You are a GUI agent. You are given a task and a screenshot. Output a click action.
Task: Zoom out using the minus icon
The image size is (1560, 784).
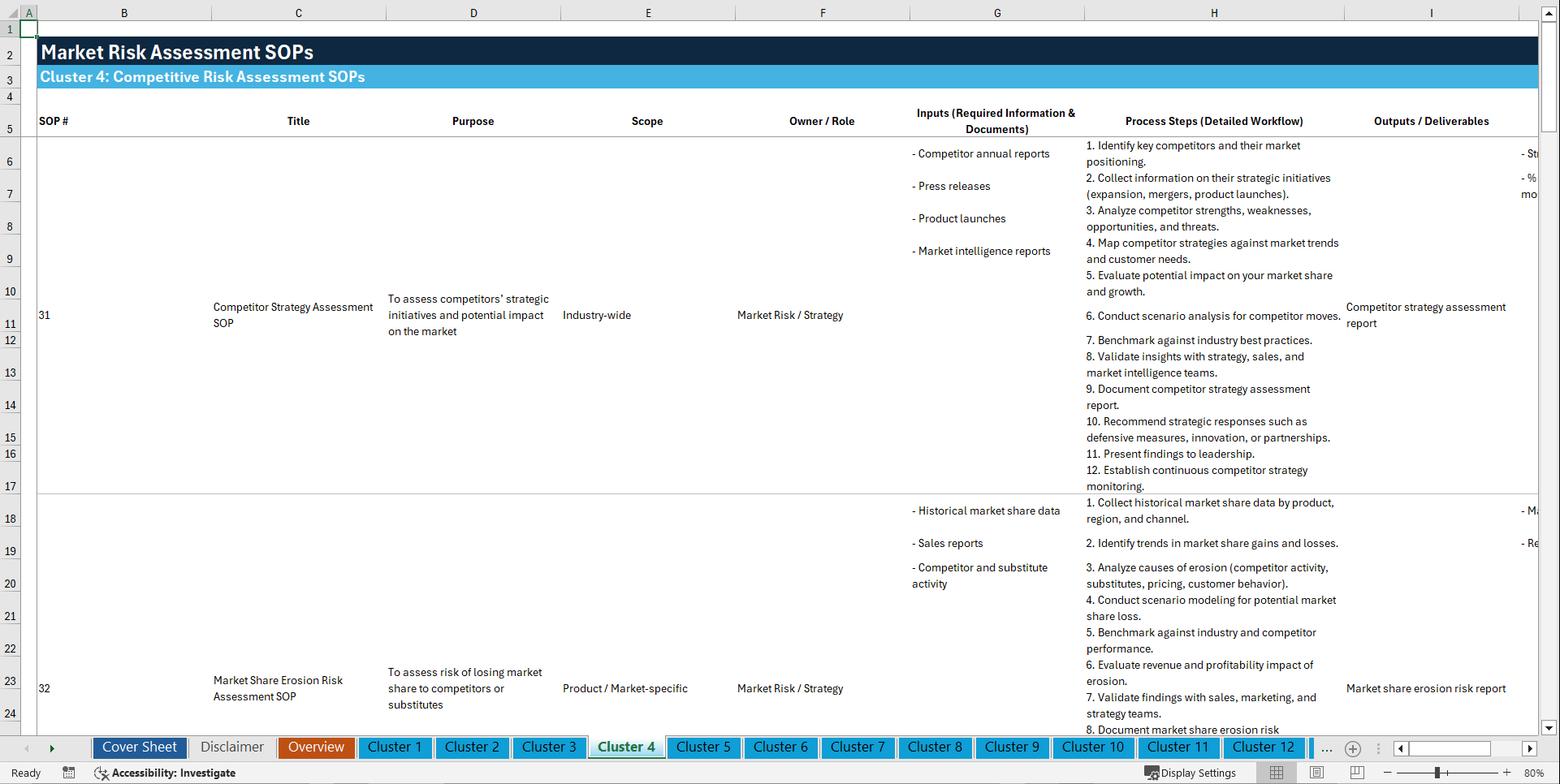[1388, 773]
